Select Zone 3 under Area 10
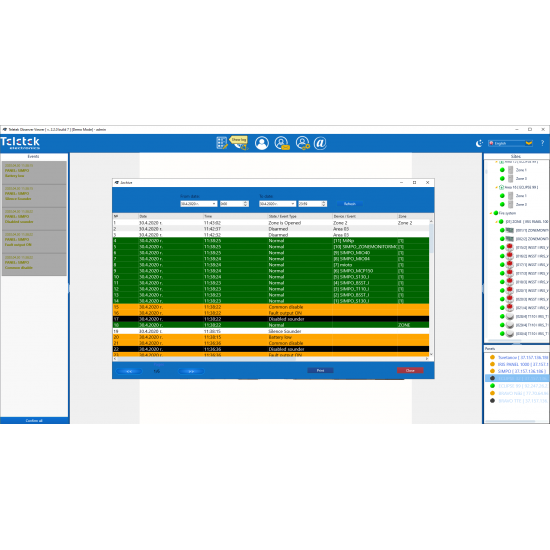Viewport: 550px width, 550px height. pyautogui.click(x=521, y=204)
